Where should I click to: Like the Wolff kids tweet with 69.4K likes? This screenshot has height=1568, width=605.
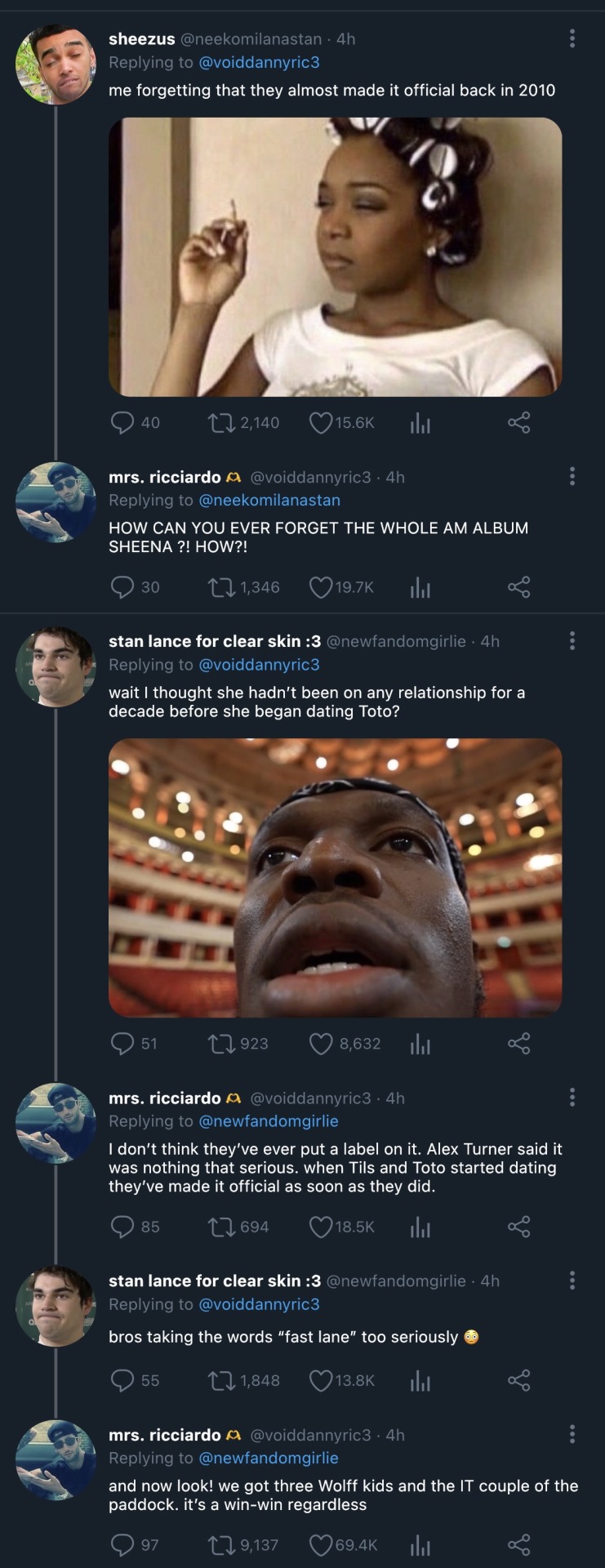[321, 1545]
